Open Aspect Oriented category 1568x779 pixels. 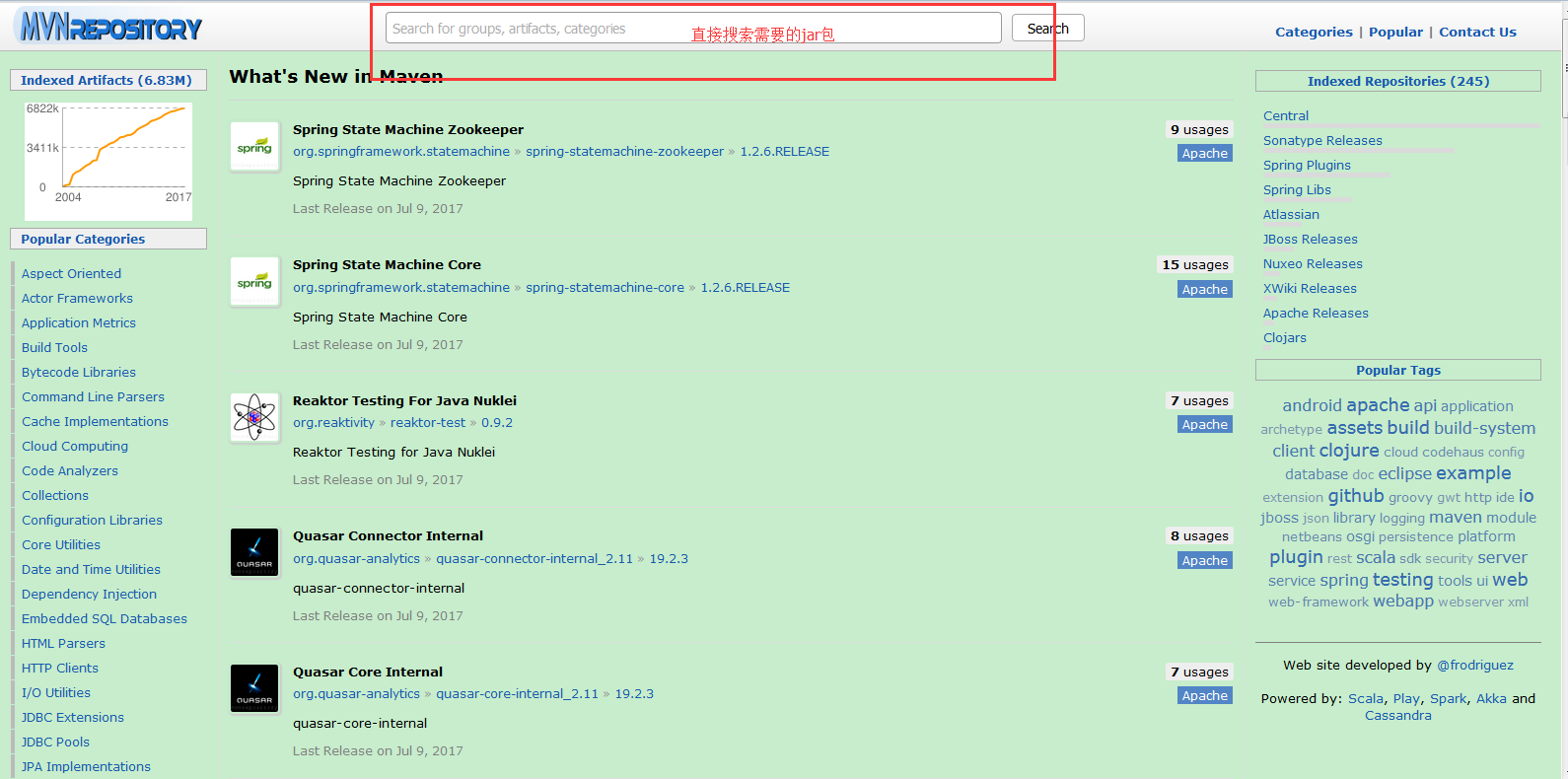[x=71, y=273]
